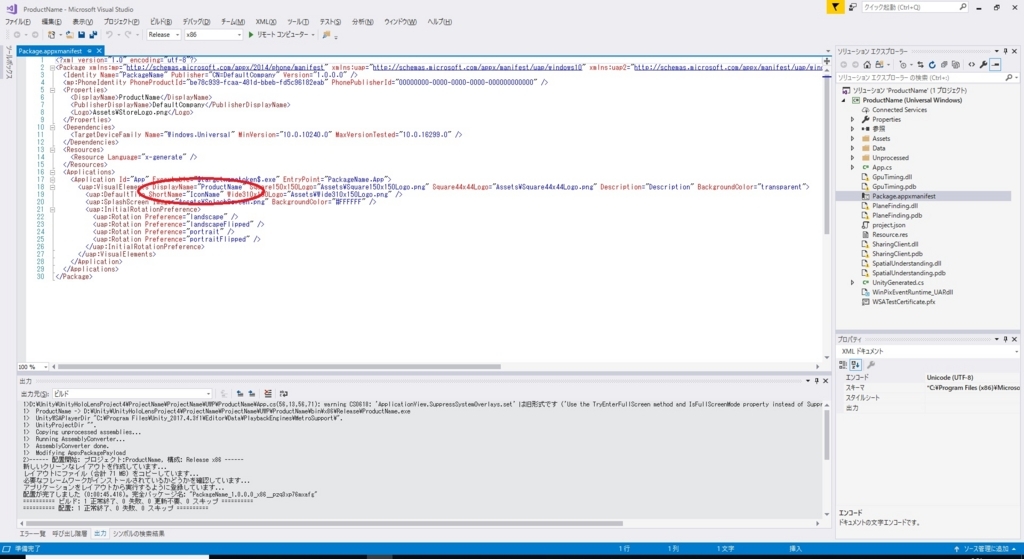Click the Save icon in the main toolbar

point(82,35)
